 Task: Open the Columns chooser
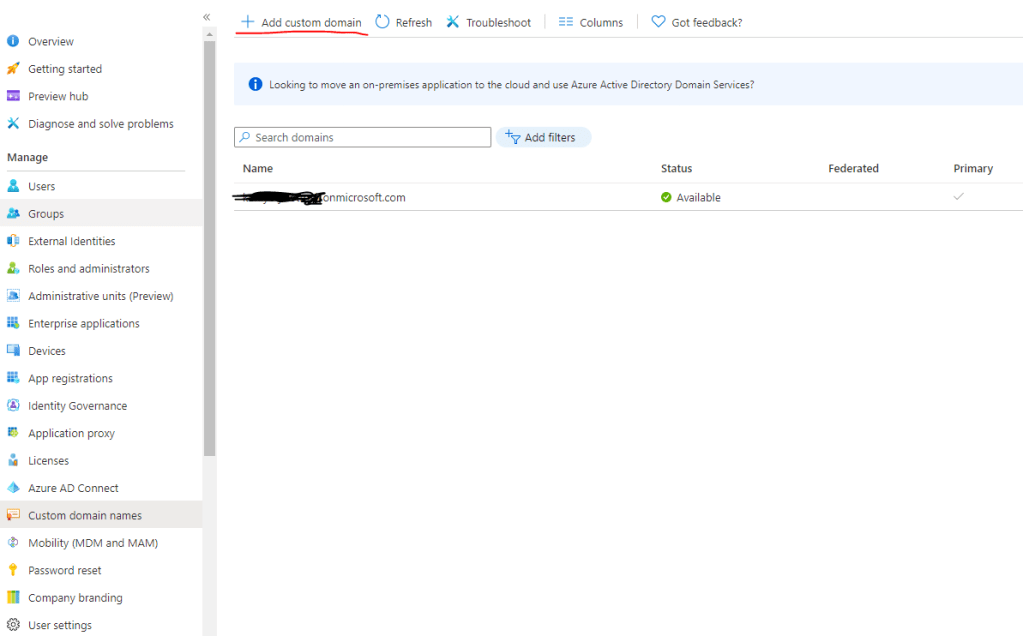(590, 22)
